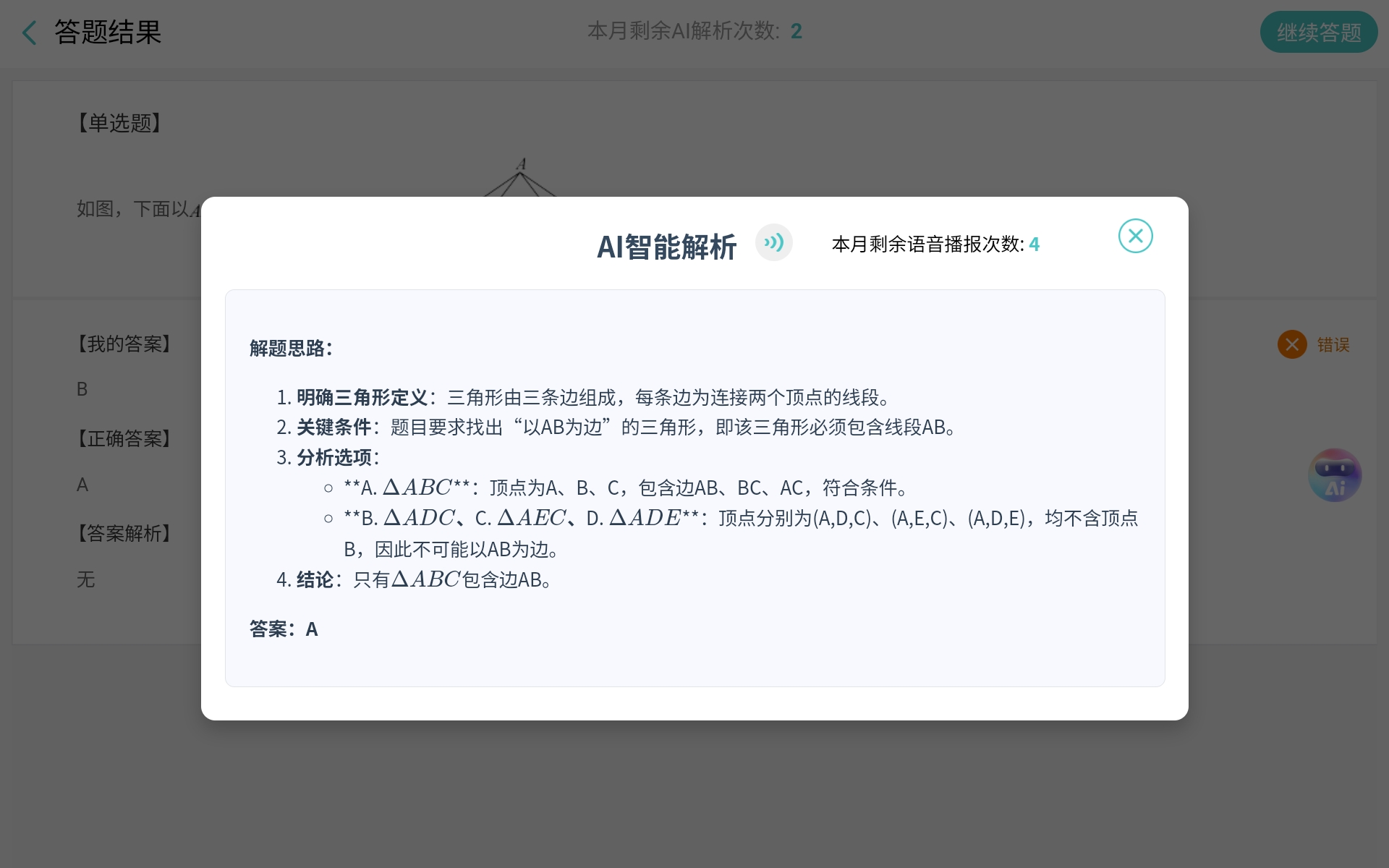Go back using top-left arrow
This screenshot has height=868, width=1389.
click(x=29, y=33)
